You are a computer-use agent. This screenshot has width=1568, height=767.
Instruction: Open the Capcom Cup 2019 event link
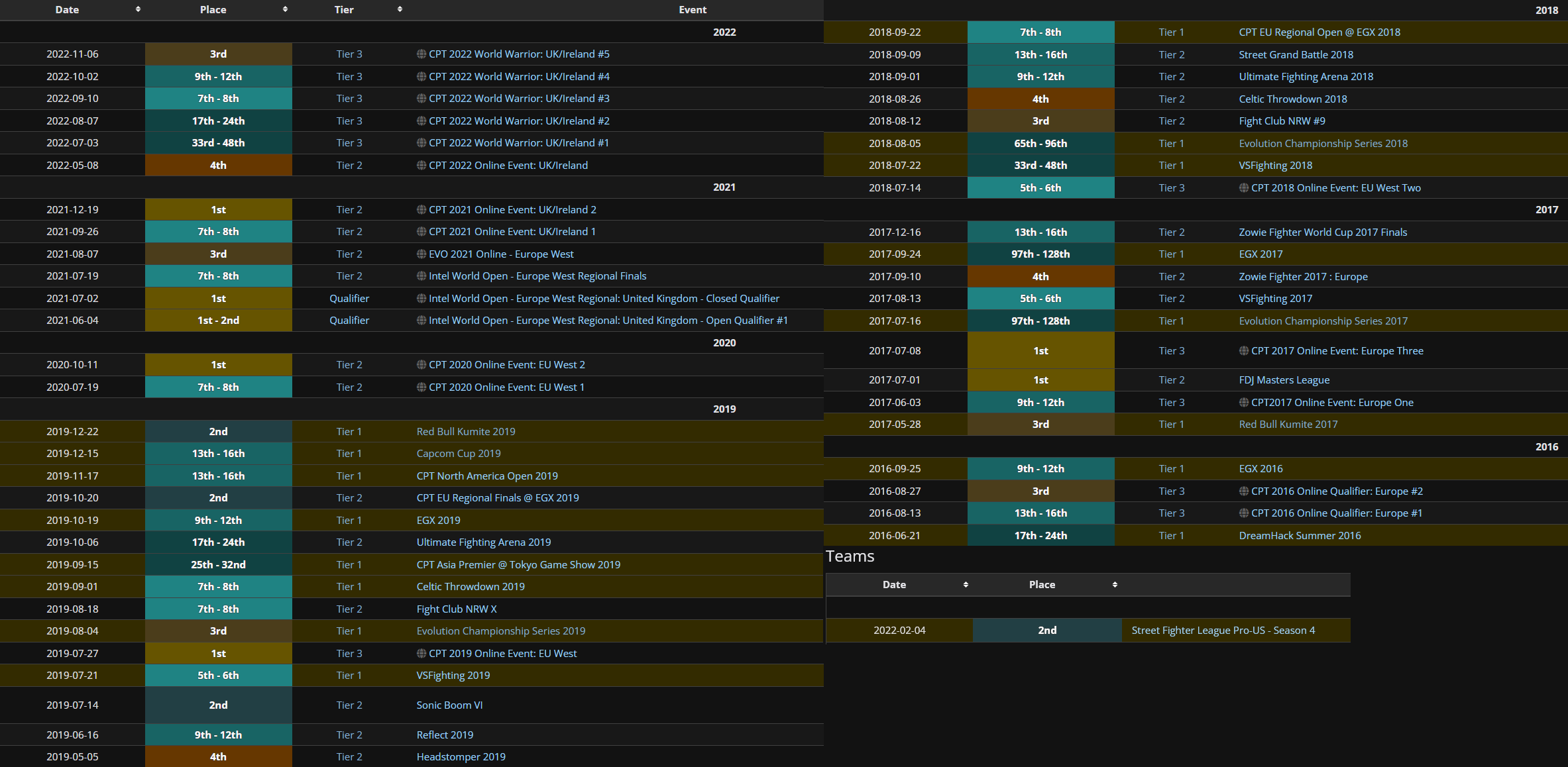458,454
